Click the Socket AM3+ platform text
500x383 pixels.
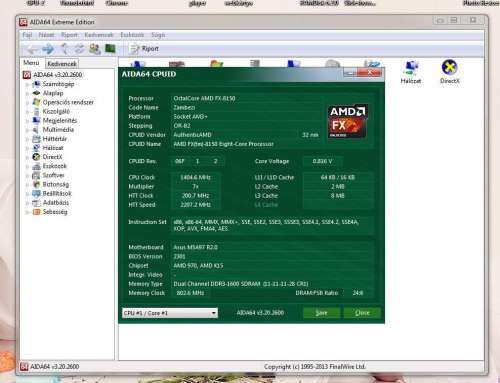[x=190, y=117]
